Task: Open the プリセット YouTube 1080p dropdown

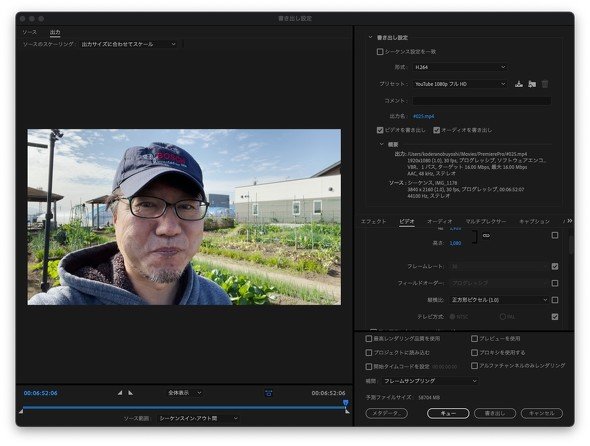Action: tap(460, 84)
